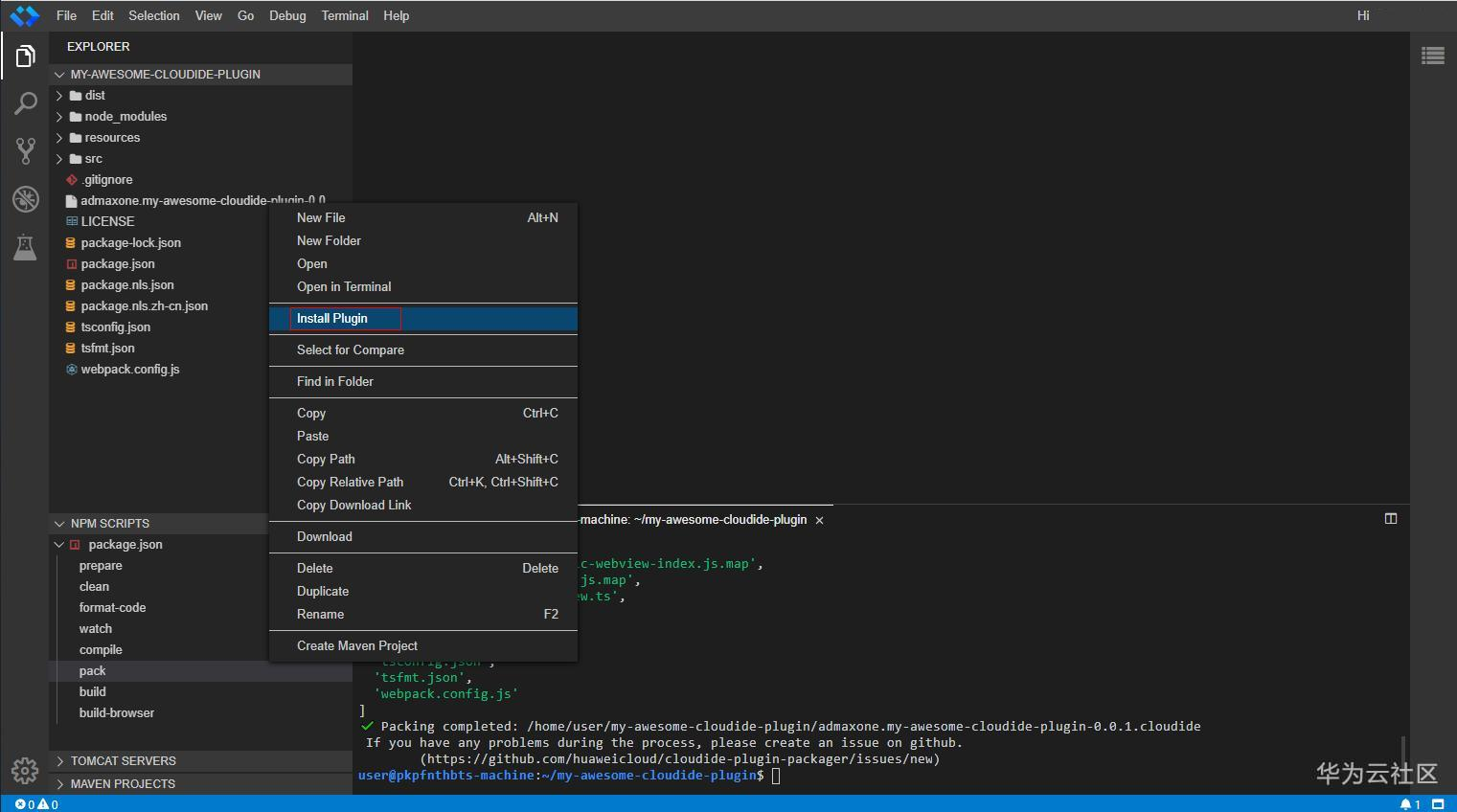Run the build-browser npm script
The height and width of the screenshot is (812, 1457).
pos(116,713)
